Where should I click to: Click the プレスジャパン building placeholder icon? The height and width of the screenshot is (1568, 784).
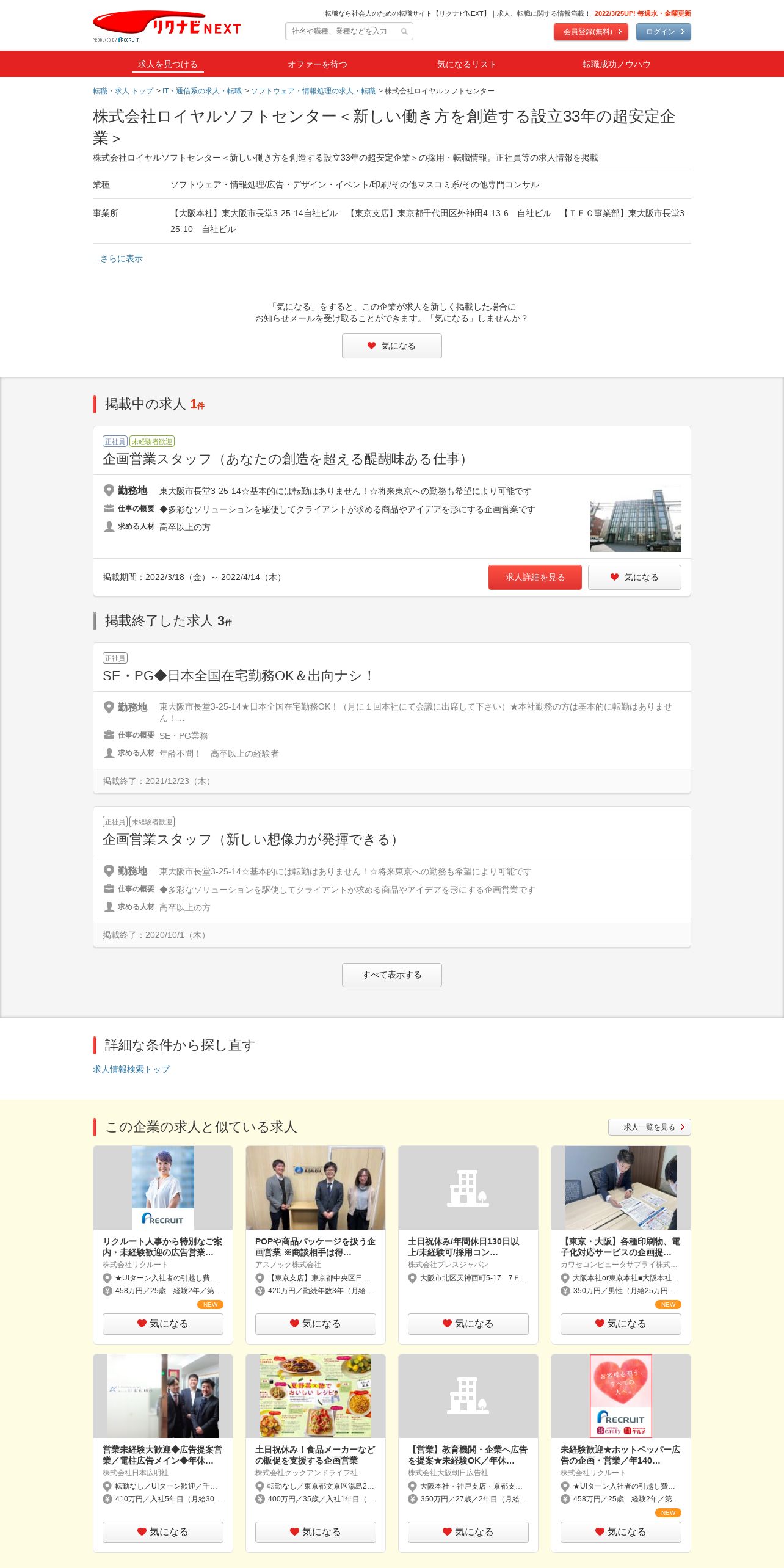click(468, 1188)
